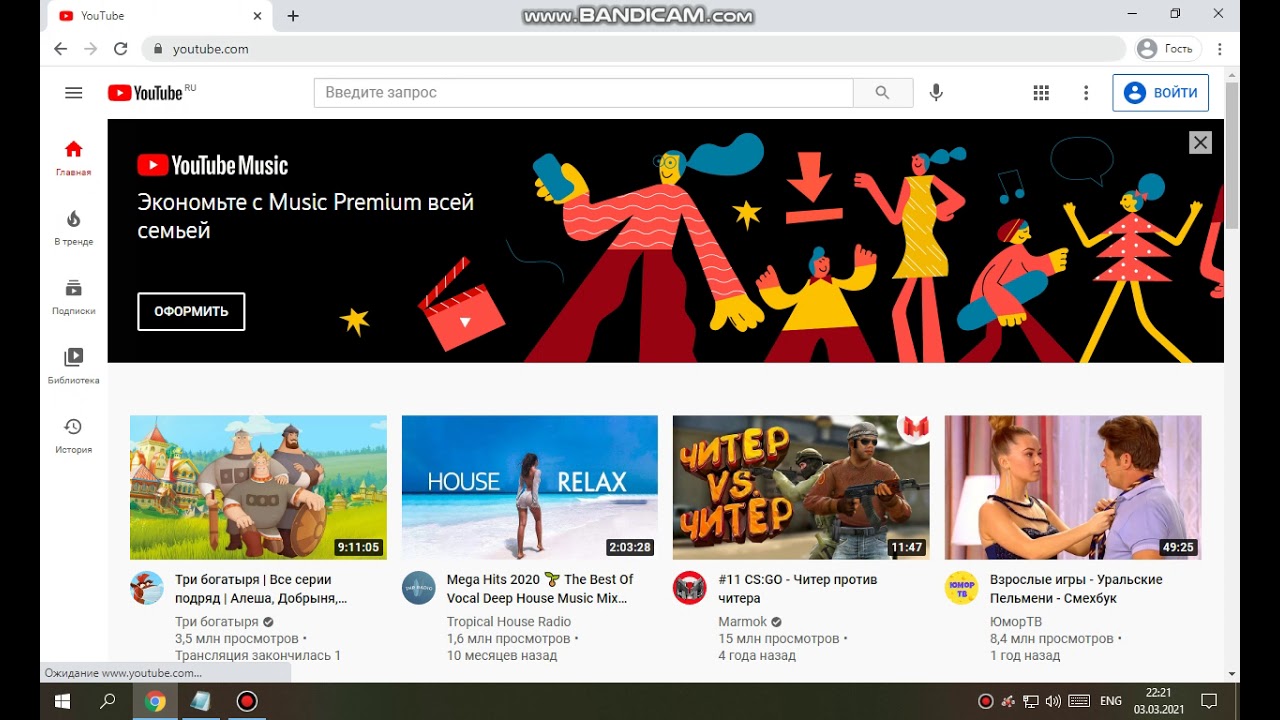Viewport: 1280px width, 720px height.
Task: Switch the ENG input language
Action: (1111, 701)
